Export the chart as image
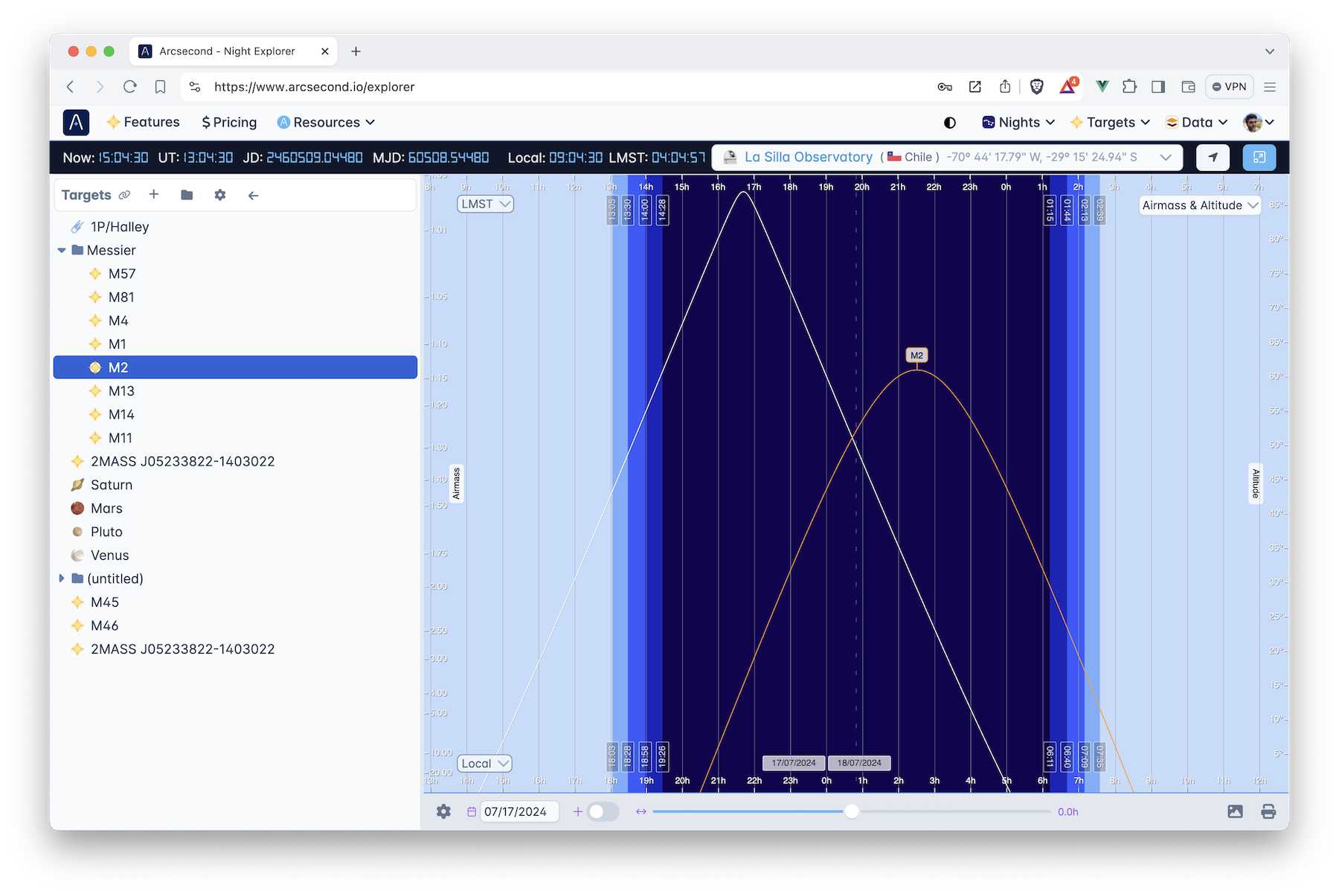This screenshot has width=1339, height=896. click(x=1235, y=811)
